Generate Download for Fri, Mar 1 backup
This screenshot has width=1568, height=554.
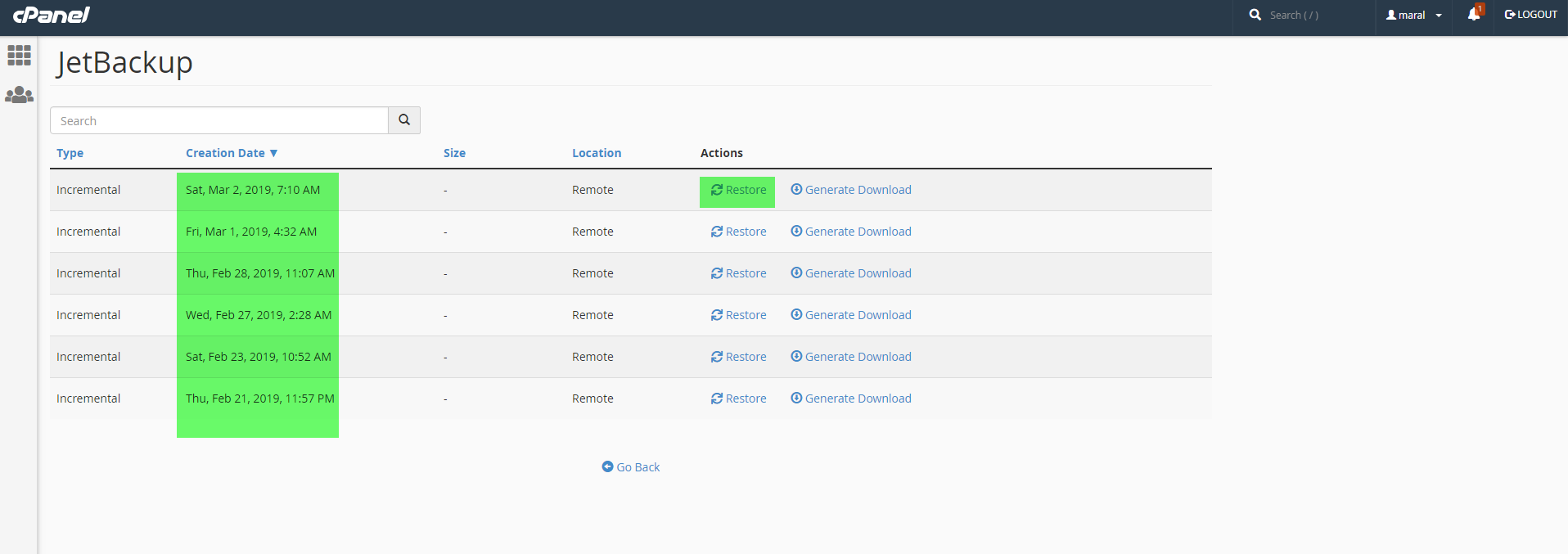851,232
